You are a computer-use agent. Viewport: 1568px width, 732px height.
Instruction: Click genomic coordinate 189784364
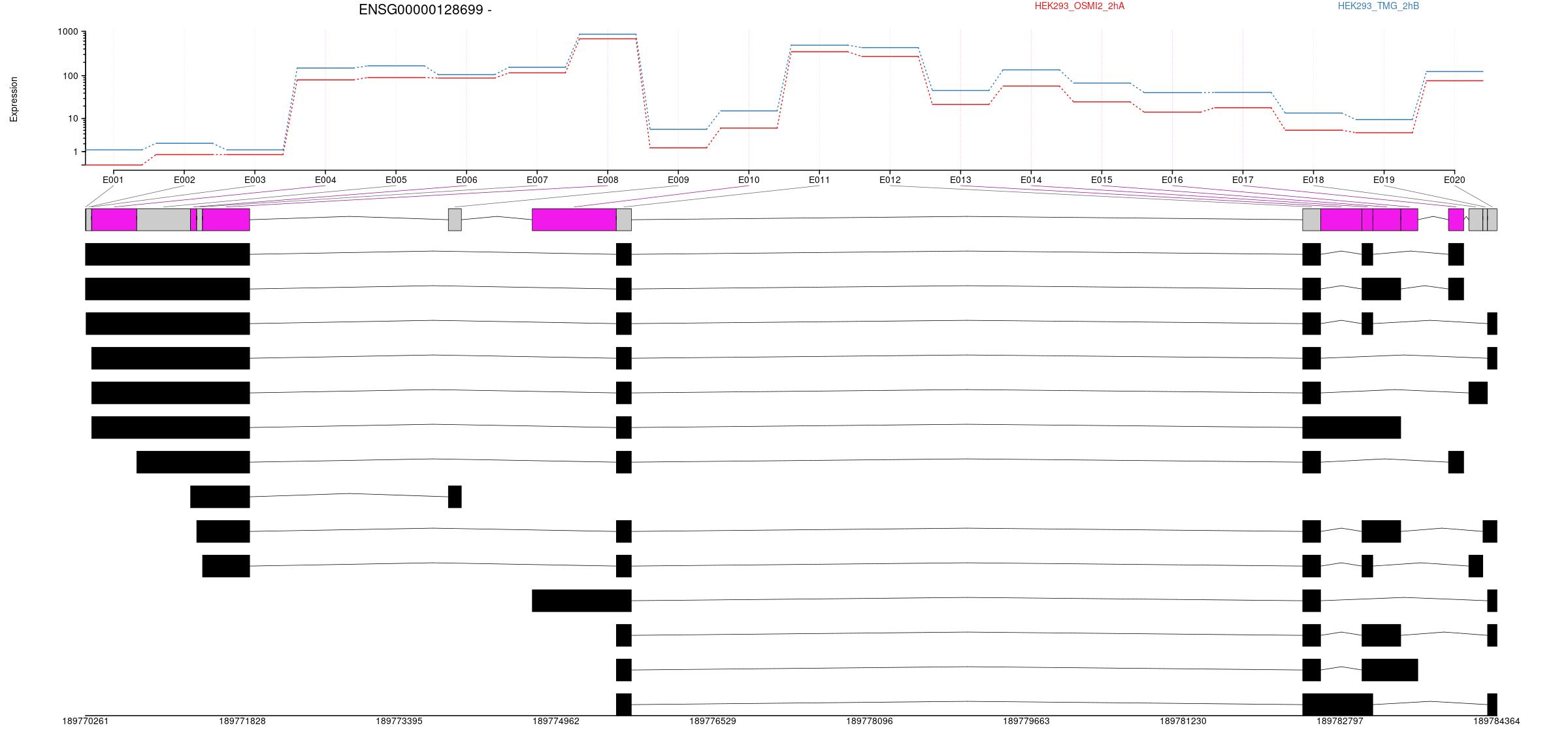coord(1497,722)
